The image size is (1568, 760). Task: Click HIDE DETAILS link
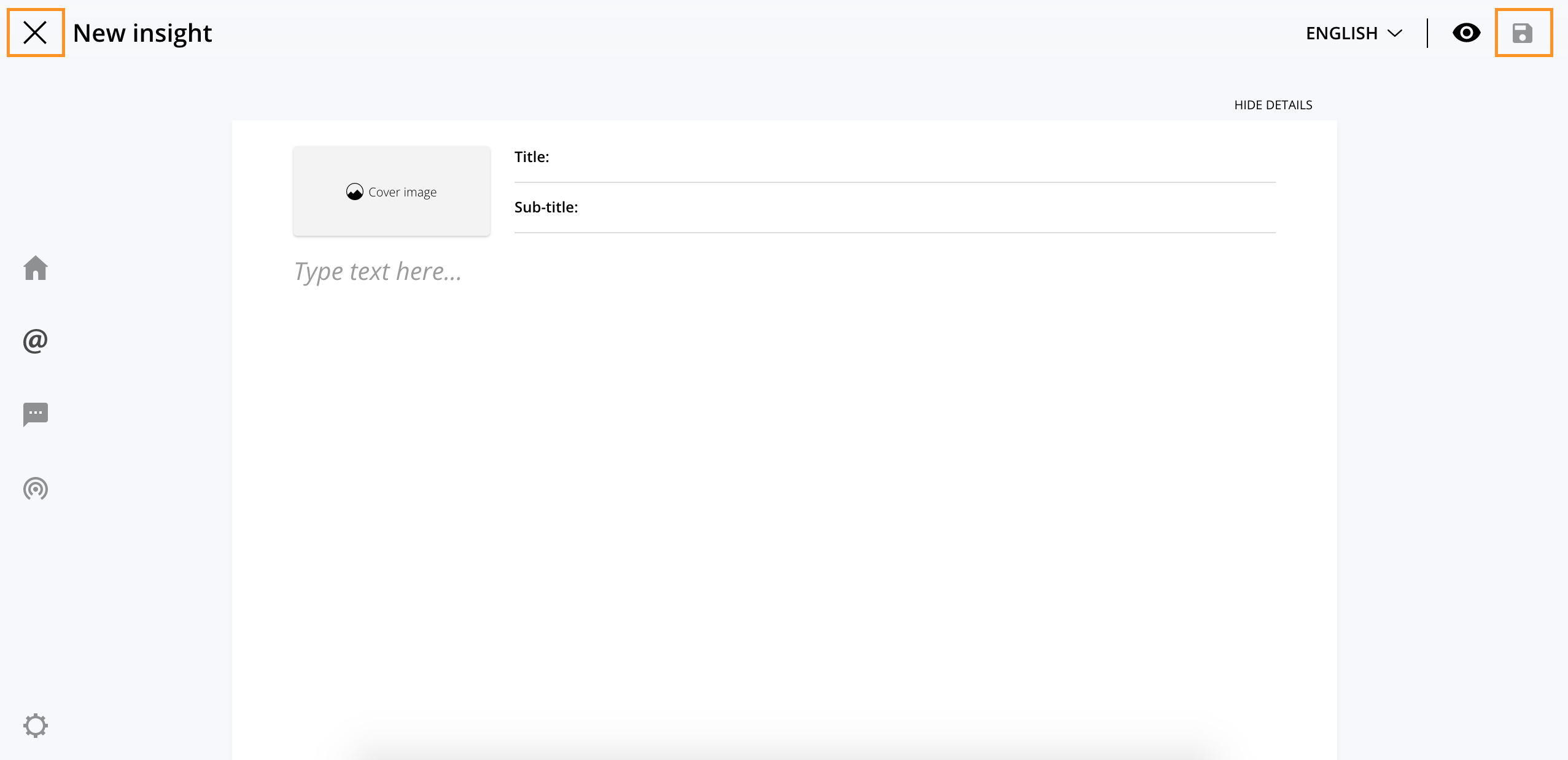pyautogui.click(x=1273, y=105)
